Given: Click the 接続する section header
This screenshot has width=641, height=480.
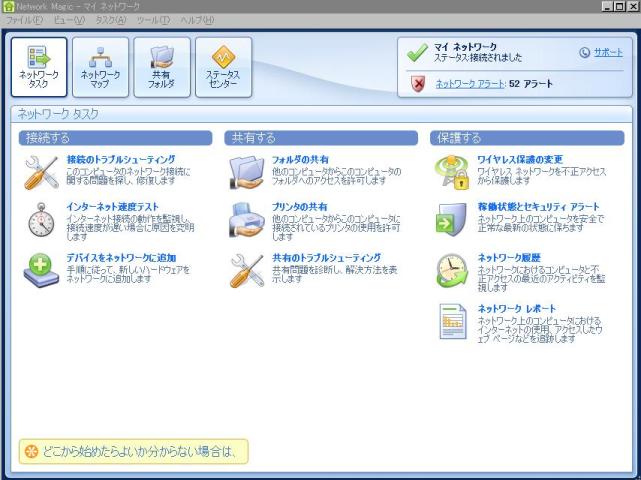Looking at the screenshot, I should tap(115, 138).
